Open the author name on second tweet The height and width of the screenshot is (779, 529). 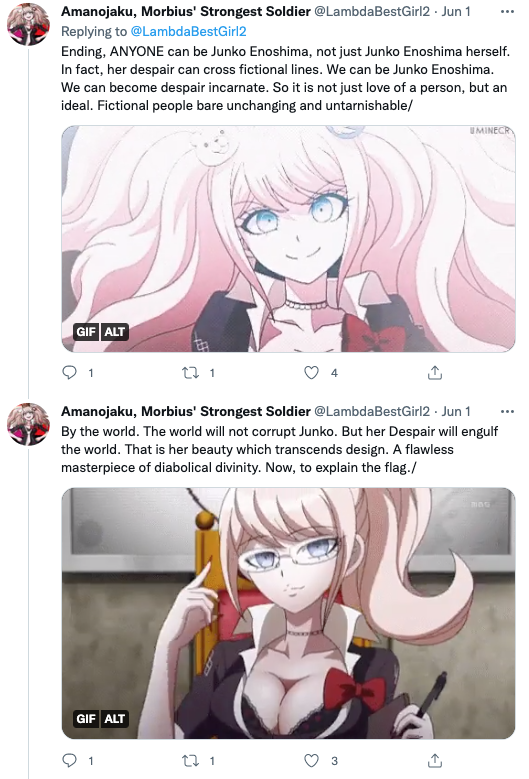pyautogui.click(x=186, y=411)
